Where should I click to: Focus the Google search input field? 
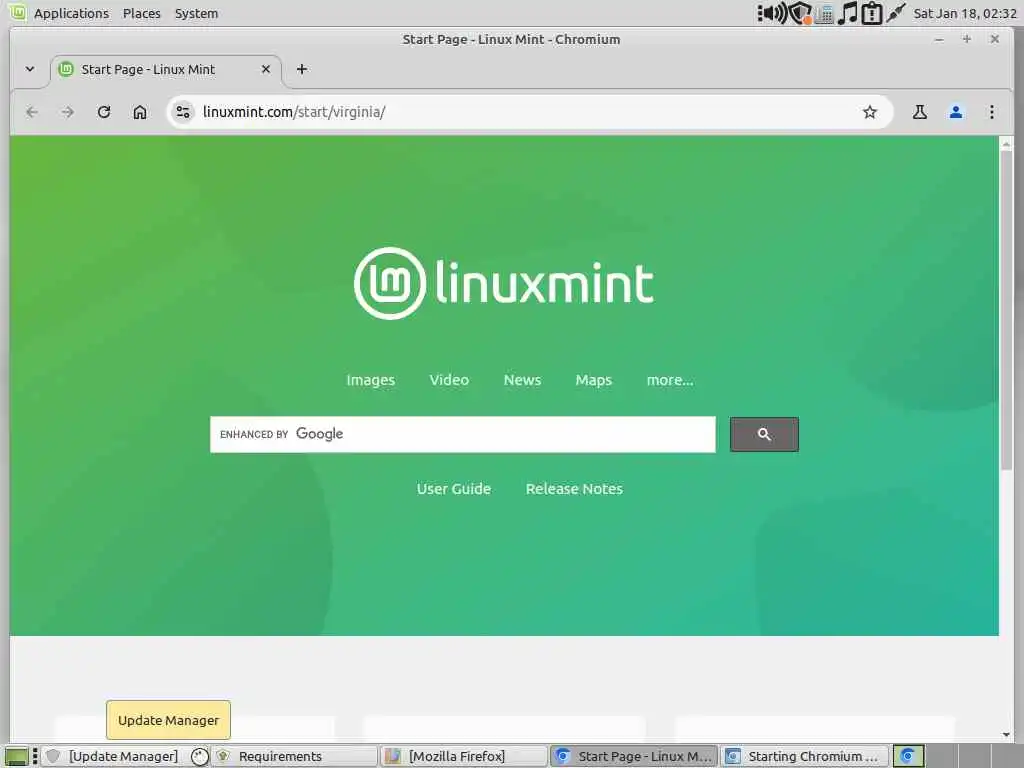(462, 434)
